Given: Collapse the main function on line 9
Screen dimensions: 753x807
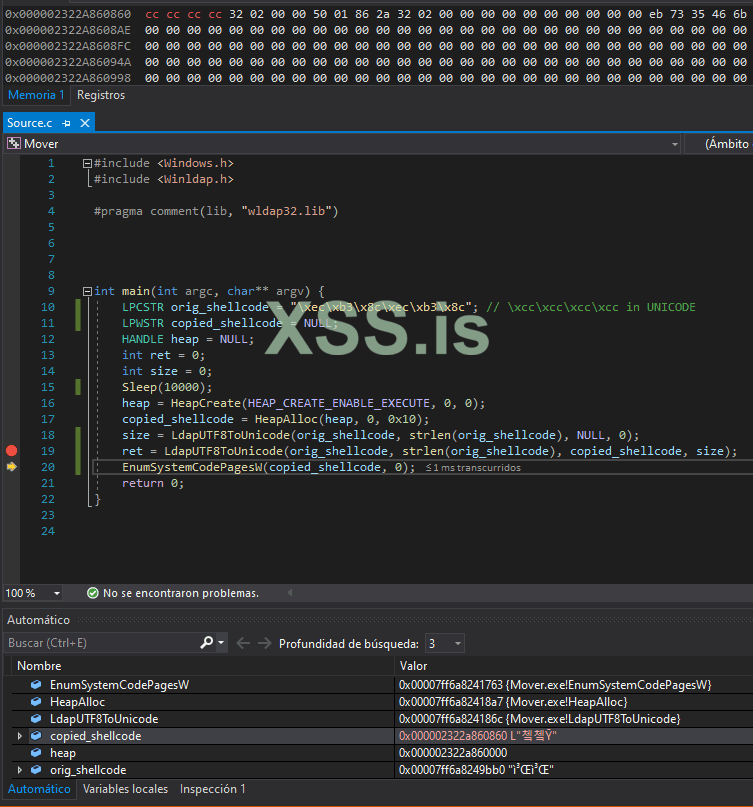Looking at the screenshot, I should click(87, 291).
